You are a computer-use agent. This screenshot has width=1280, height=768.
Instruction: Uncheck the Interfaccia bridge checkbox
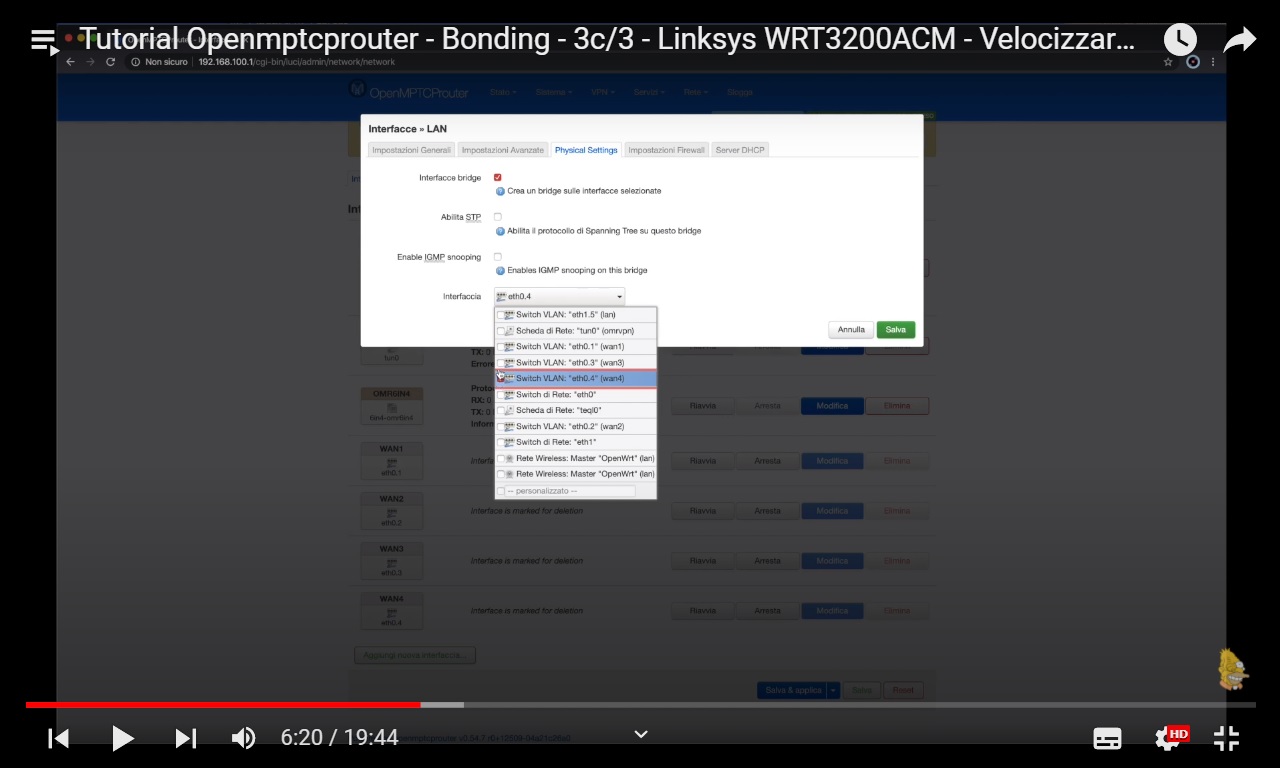tap(497, 177)
